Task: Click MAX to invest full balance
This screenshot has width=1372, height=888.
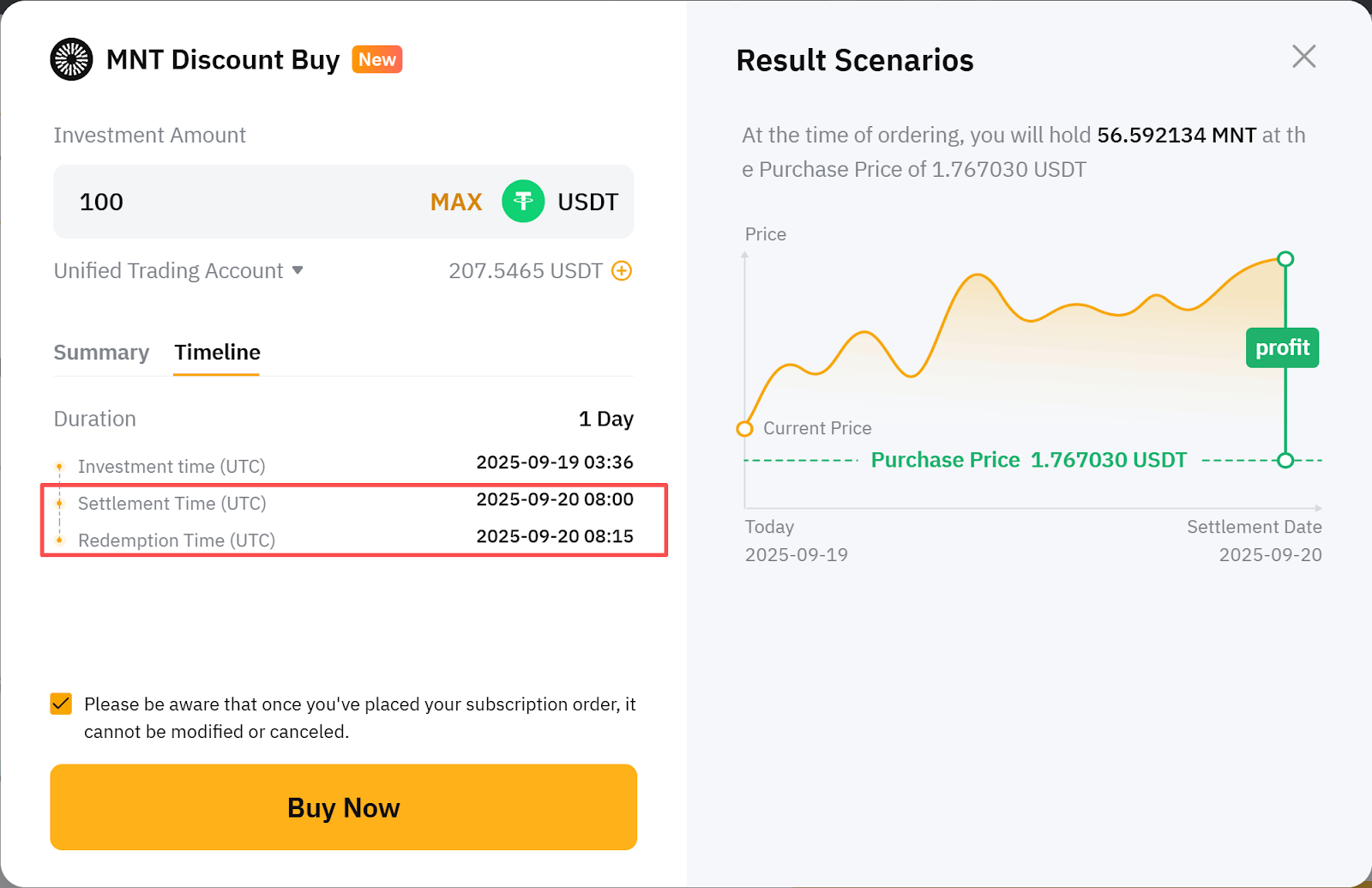Action: point(455,202)
